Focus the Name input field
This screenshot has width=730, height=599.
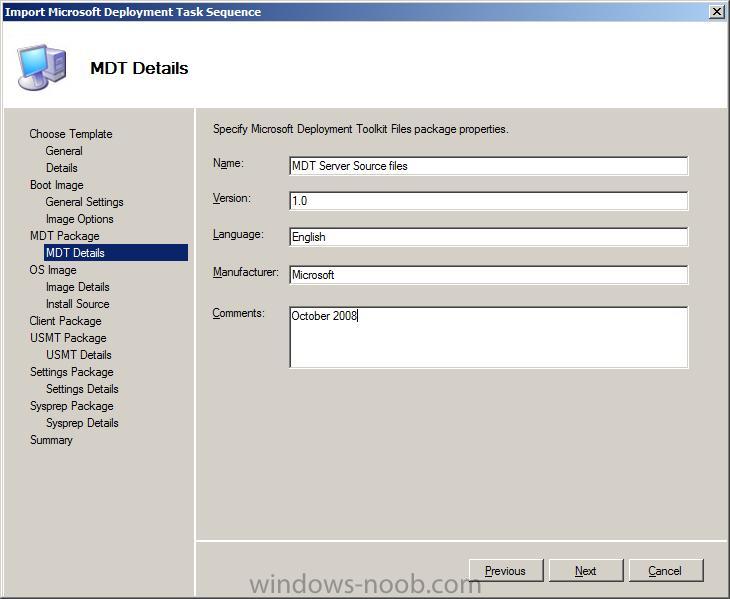click(x=488, y=166)
